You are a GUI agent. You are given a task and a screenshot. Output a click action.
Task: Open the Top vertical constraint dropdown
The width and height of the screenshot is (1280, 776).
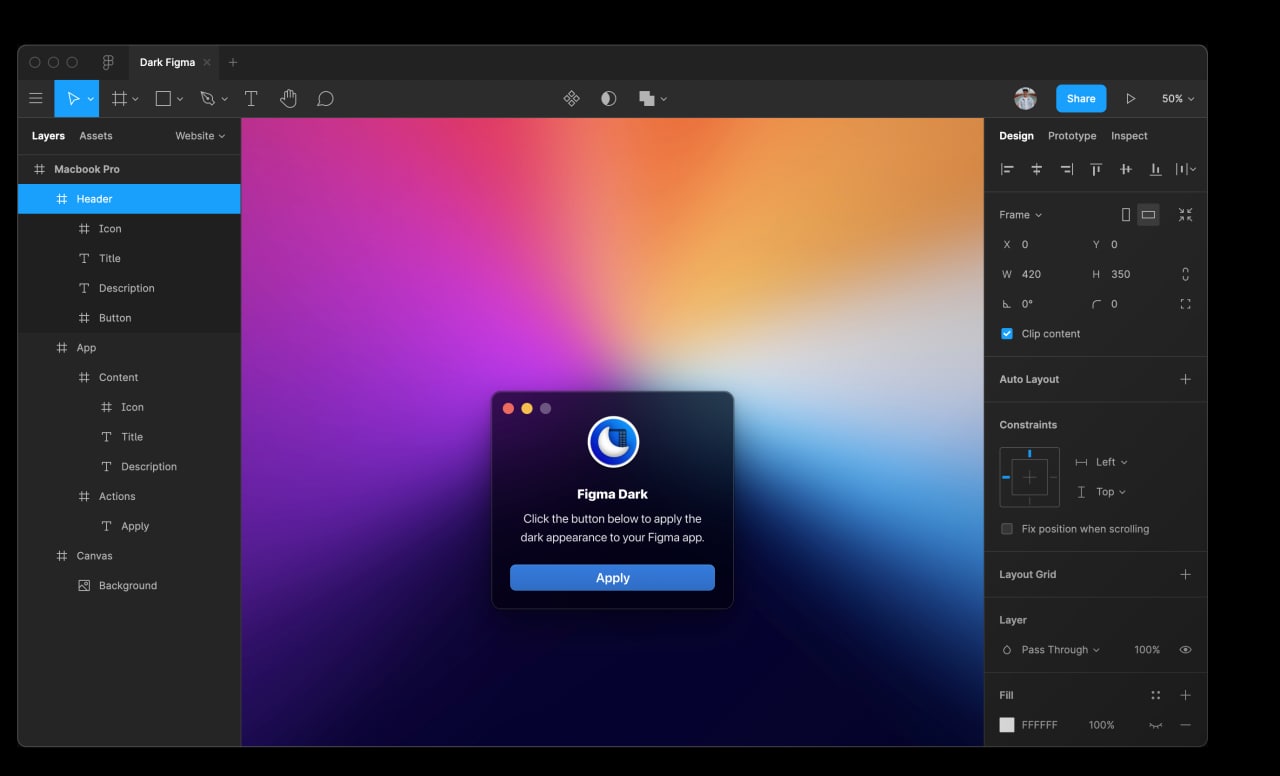[1110, 492]
